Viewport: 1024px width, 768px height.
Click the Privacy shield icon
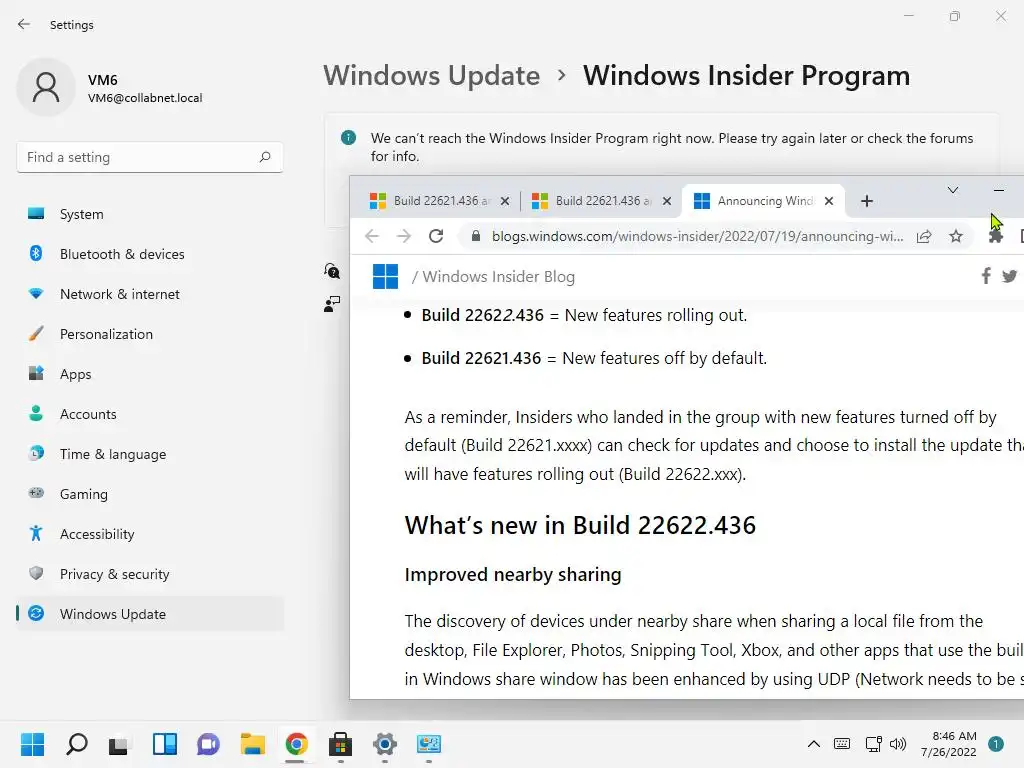36,573
